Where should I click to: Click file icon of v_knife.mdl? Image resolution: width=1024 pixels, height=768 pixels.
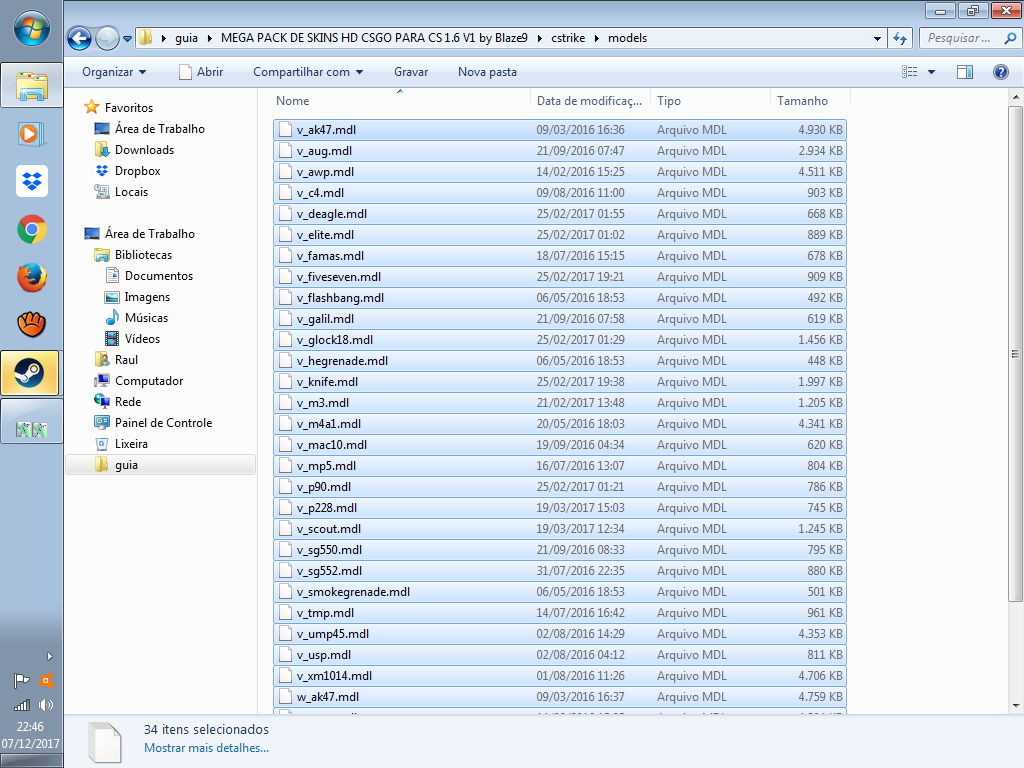tap(285, 381)
